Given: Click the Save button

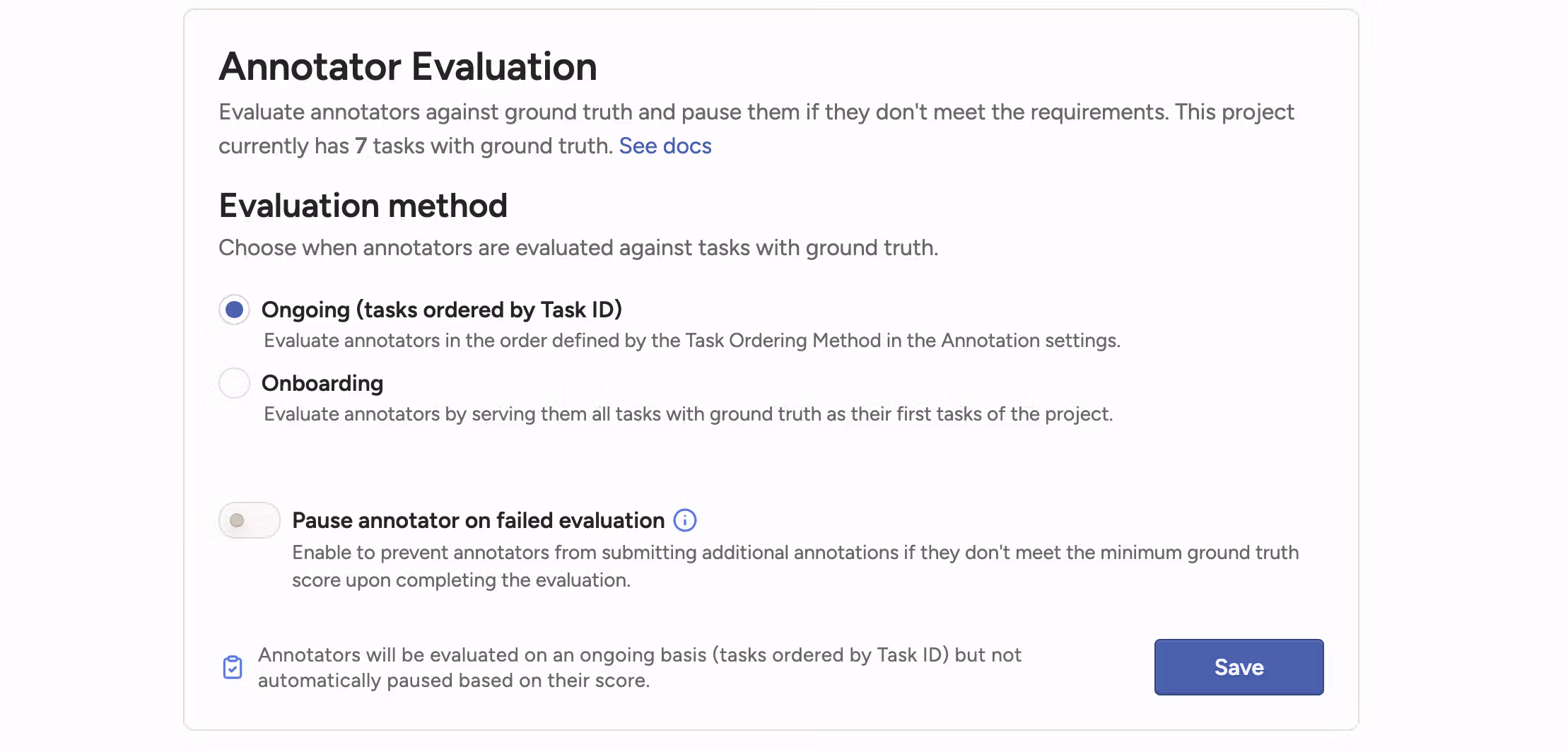Looking at the screenshot, I should 1238,666.
